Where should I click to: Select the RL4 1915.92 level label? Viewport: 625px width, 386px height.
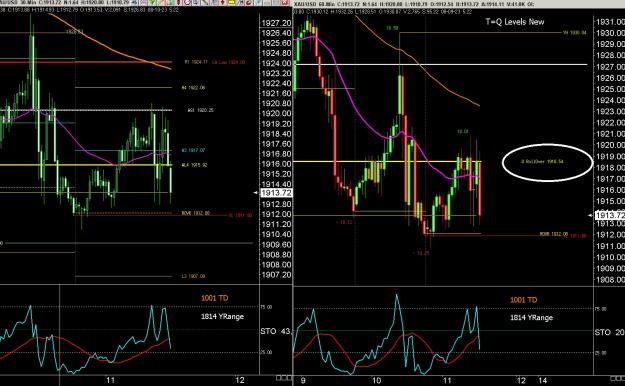[x=194, y=165]
